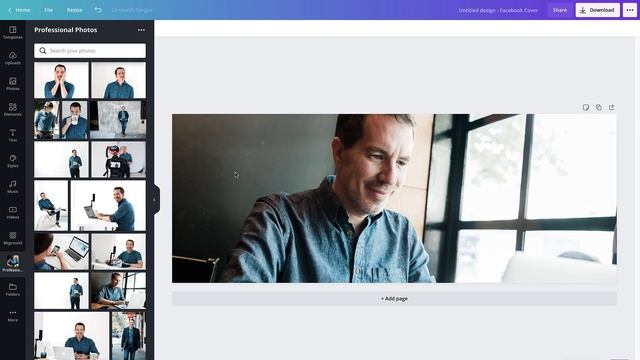Screen dimensions: 640x360
Task: Open the Photos sidebar tab
Action: click(x=13, y=84)
